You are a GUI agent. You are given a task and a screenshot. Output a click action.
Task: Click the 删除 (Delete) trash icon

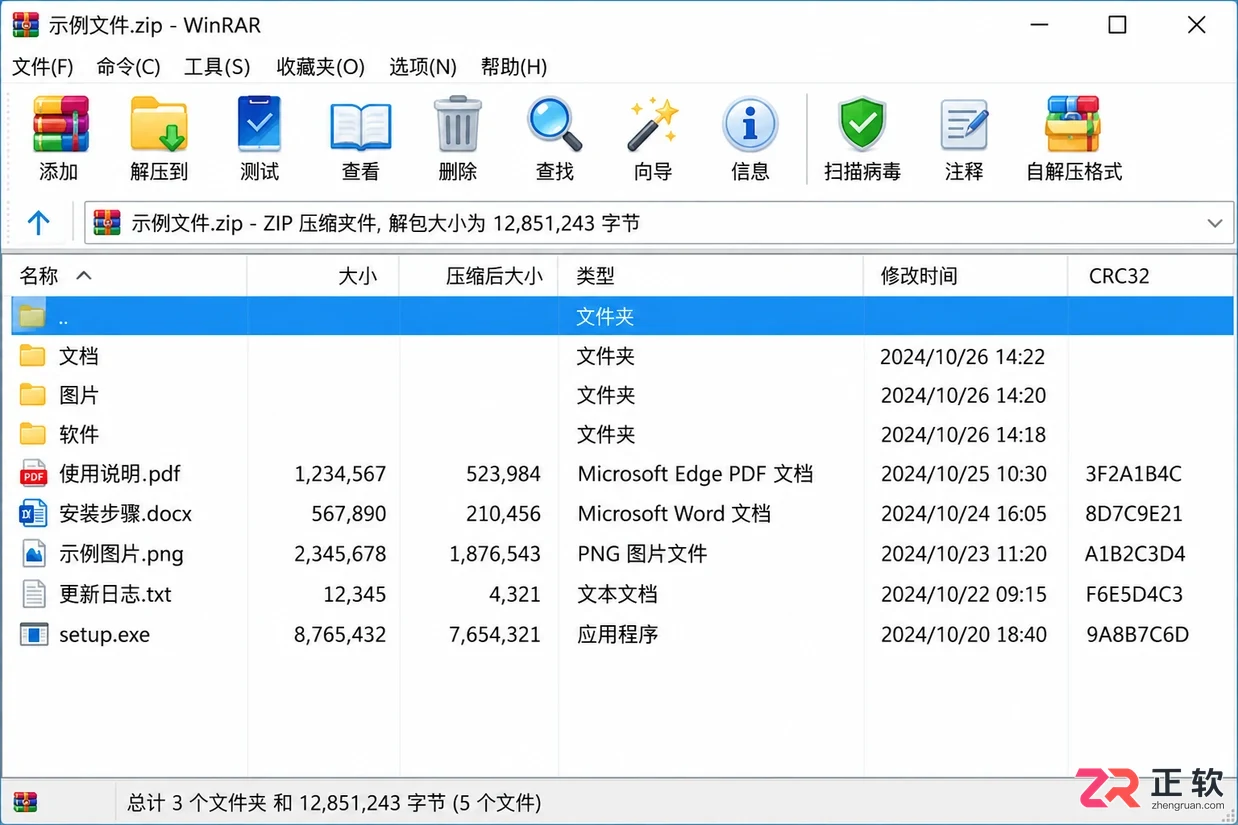457,125
